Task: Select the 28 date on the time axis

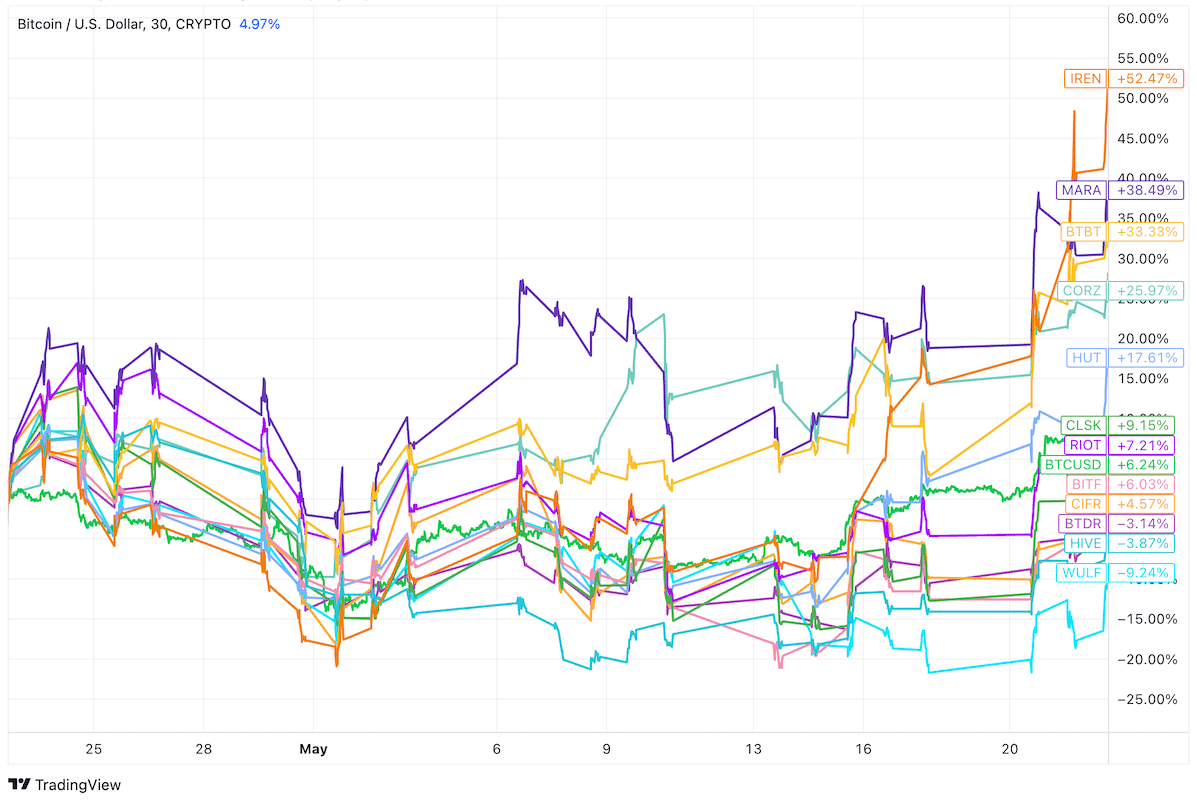Action: [203, 748]
